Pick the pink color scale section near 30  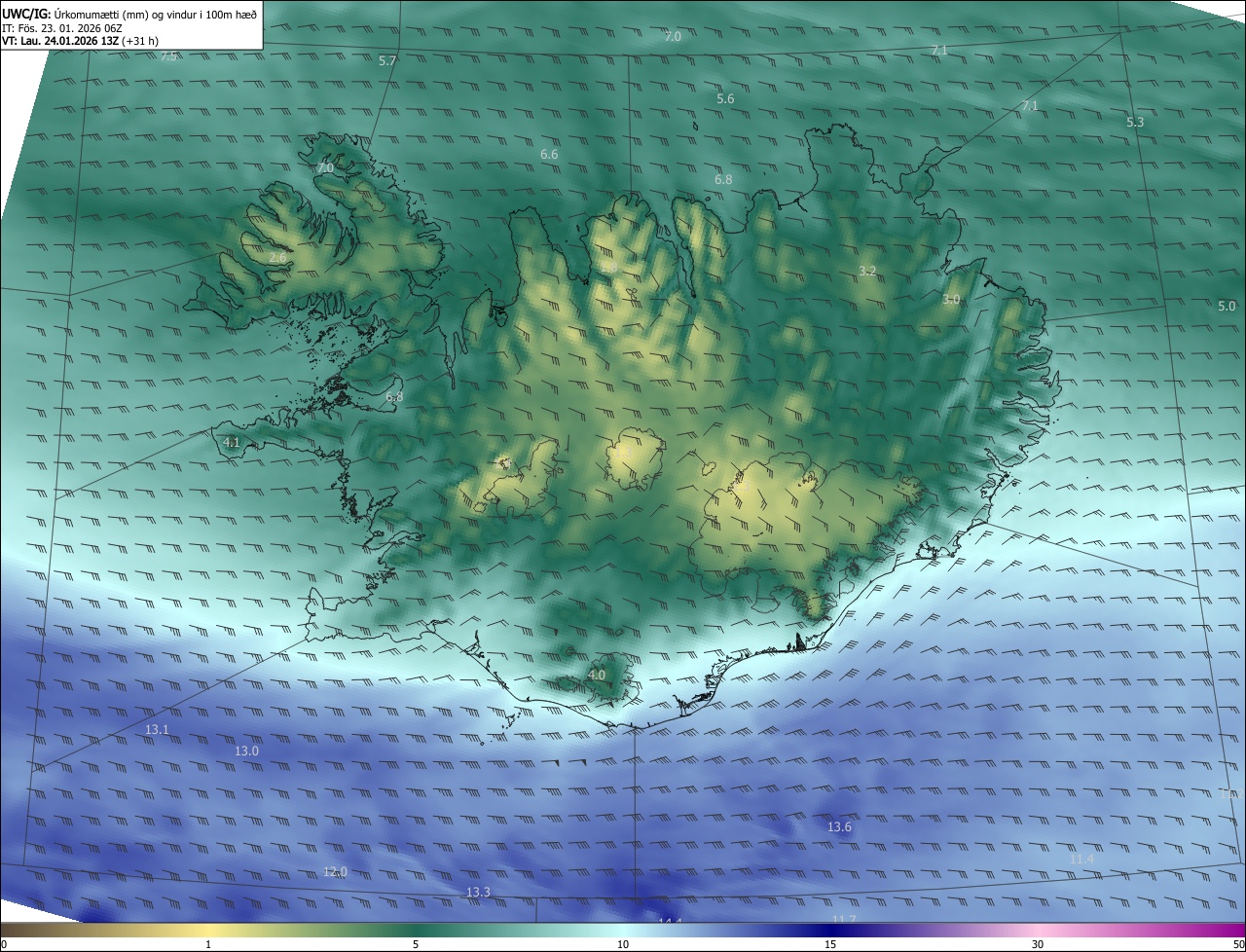point(1038,931)
